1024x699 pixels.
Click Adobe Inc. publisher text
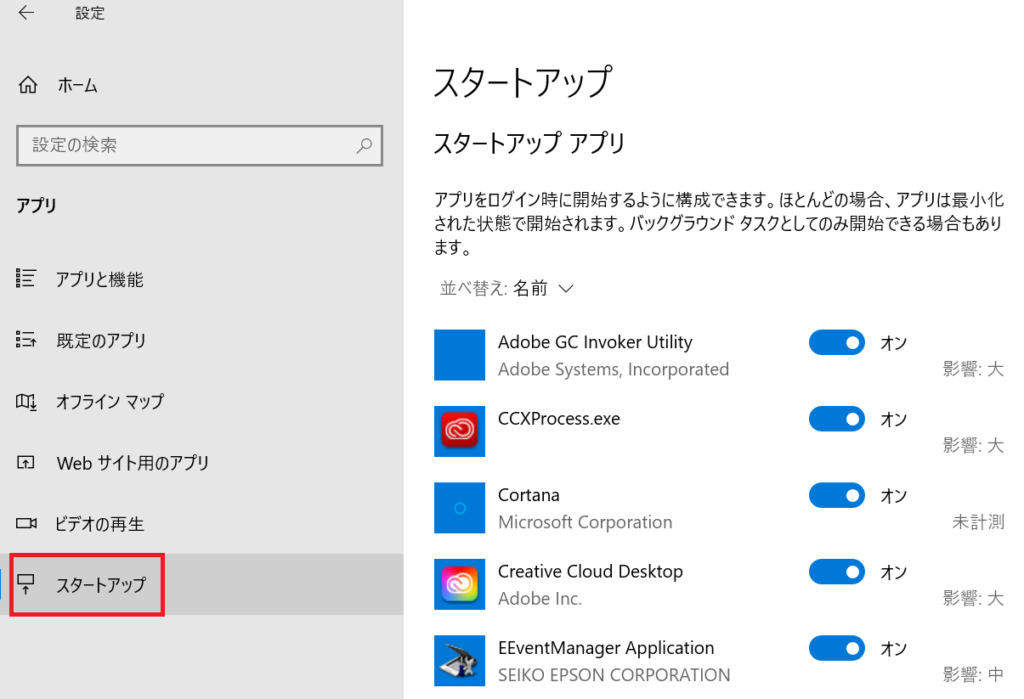pyautogui.click(x=539, y=598)
